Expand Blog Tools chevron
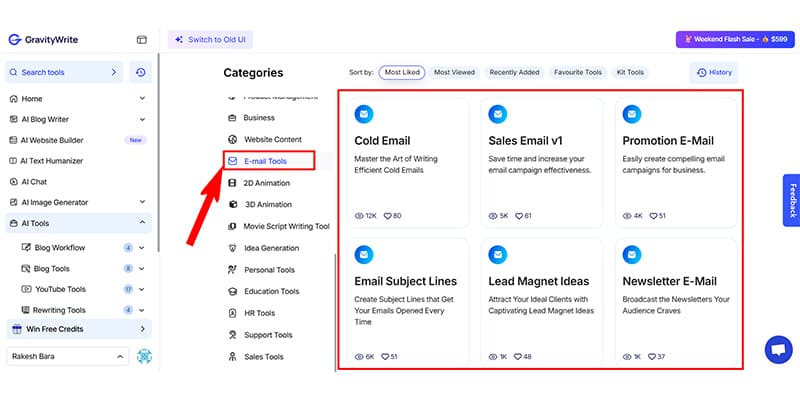800x400 pixels. (x=142, y=269)
